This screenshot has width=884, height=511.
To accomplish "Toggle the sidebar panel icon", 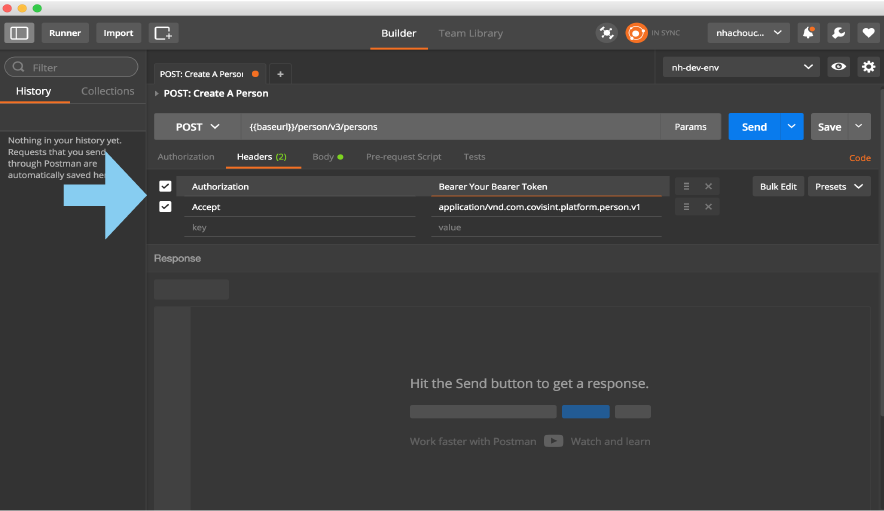I will [19, 33].
